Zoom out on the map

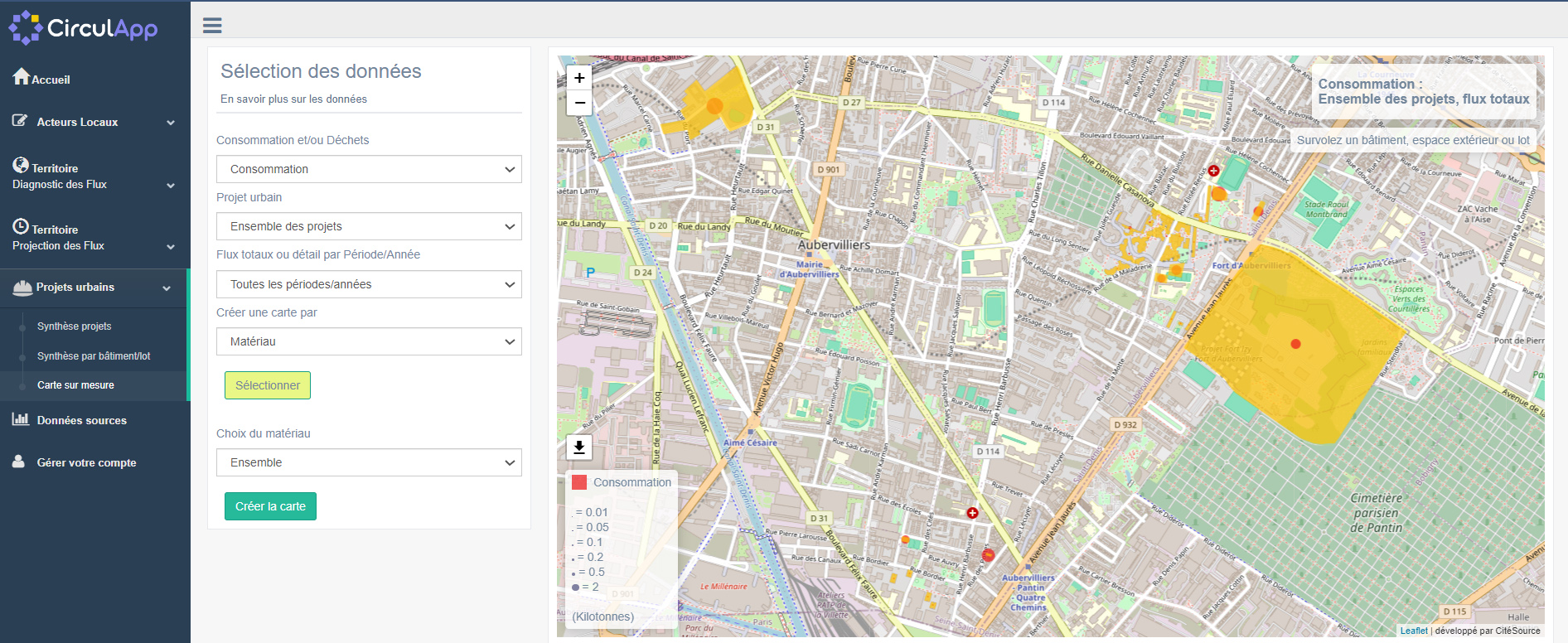pos(579,103)
